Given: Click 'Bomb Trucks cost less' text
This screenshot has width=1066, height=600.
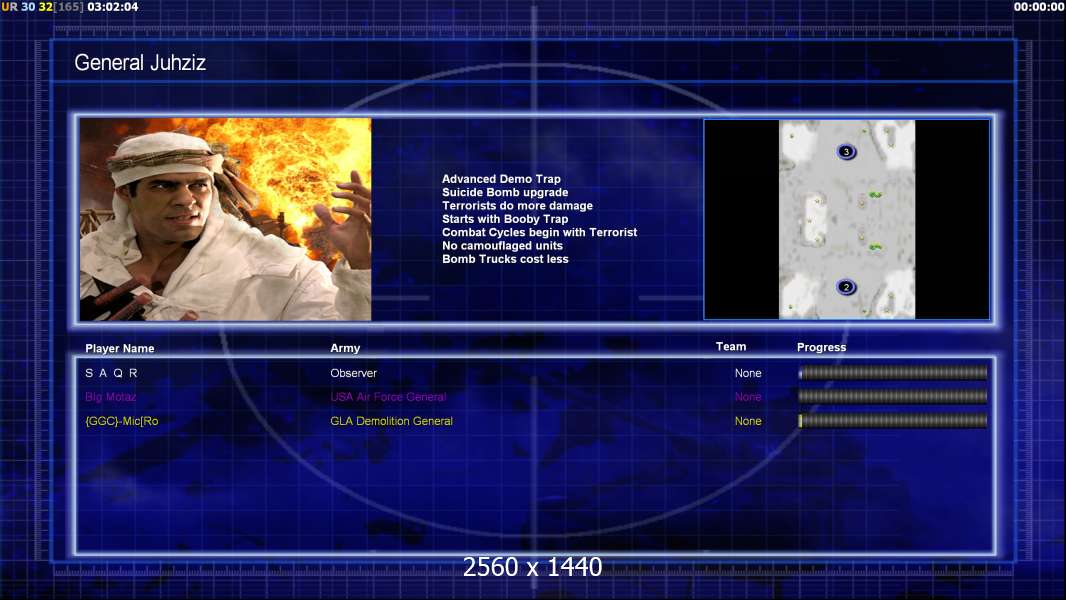Looking at the screenshot, I should coord(505,259).
